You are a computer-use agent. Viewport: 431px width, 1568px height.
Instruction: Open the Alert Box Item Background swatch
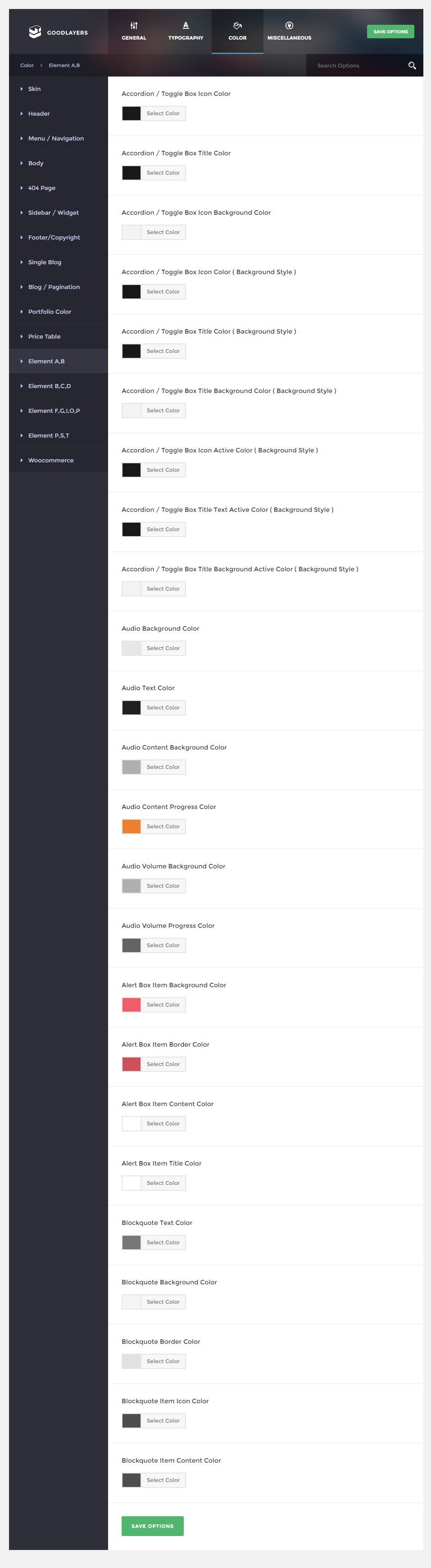(132, 1005)
